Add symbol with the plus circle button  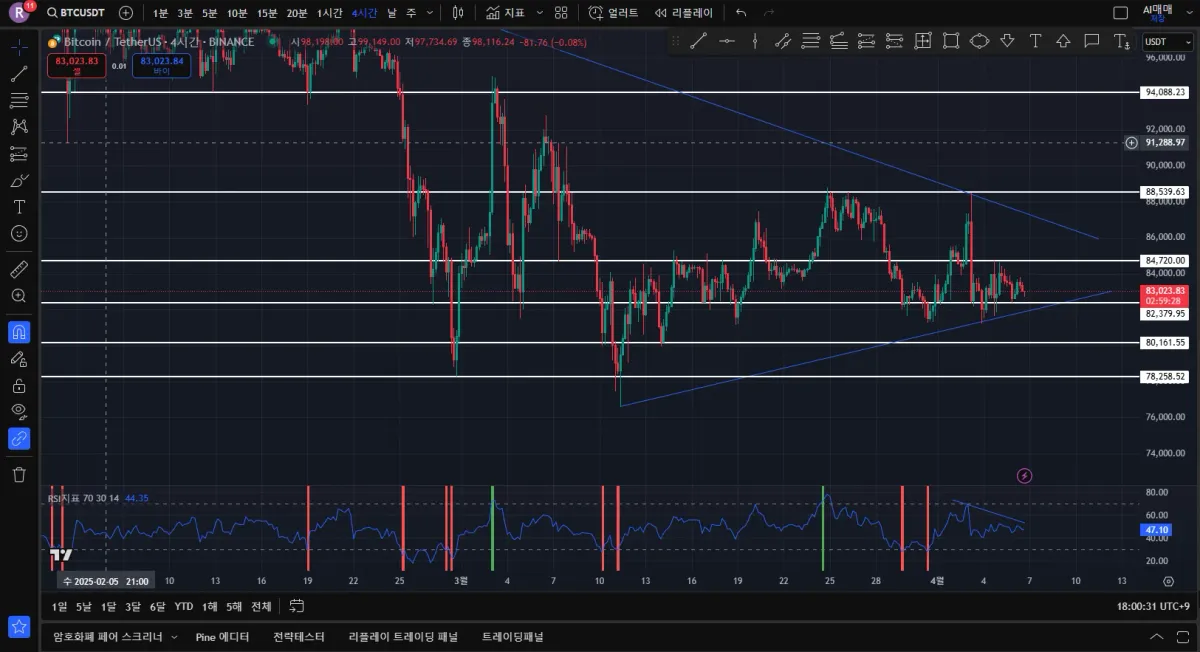tap(125, 13)
